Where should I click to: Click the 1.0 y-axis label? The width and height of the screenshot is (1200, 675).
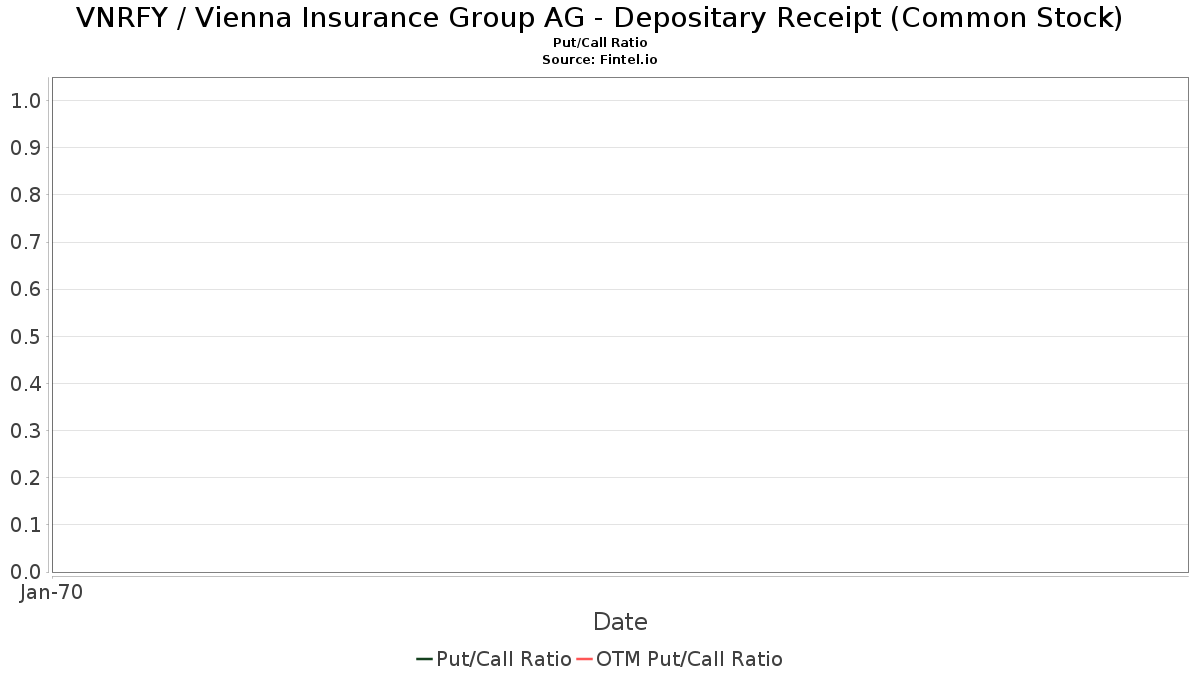pos(26,101)
